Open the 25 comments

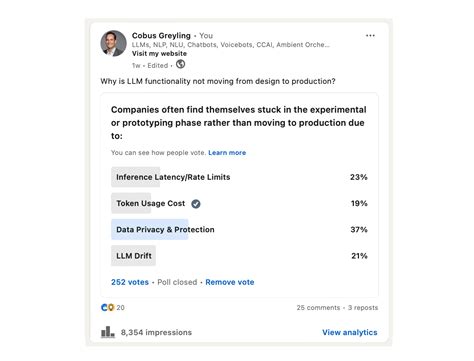[x=318, y=308]
